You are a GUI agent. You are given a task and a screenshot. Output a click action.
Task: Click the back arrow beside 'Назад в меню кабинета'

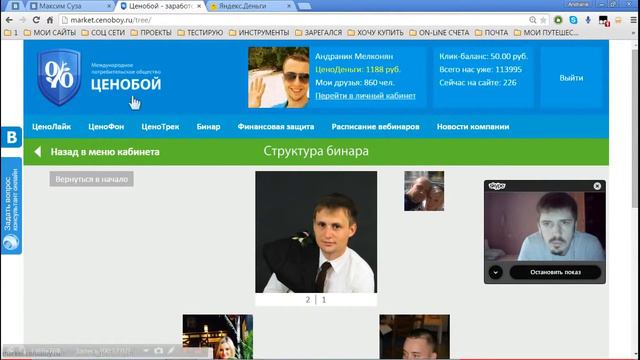coord(38,152)
